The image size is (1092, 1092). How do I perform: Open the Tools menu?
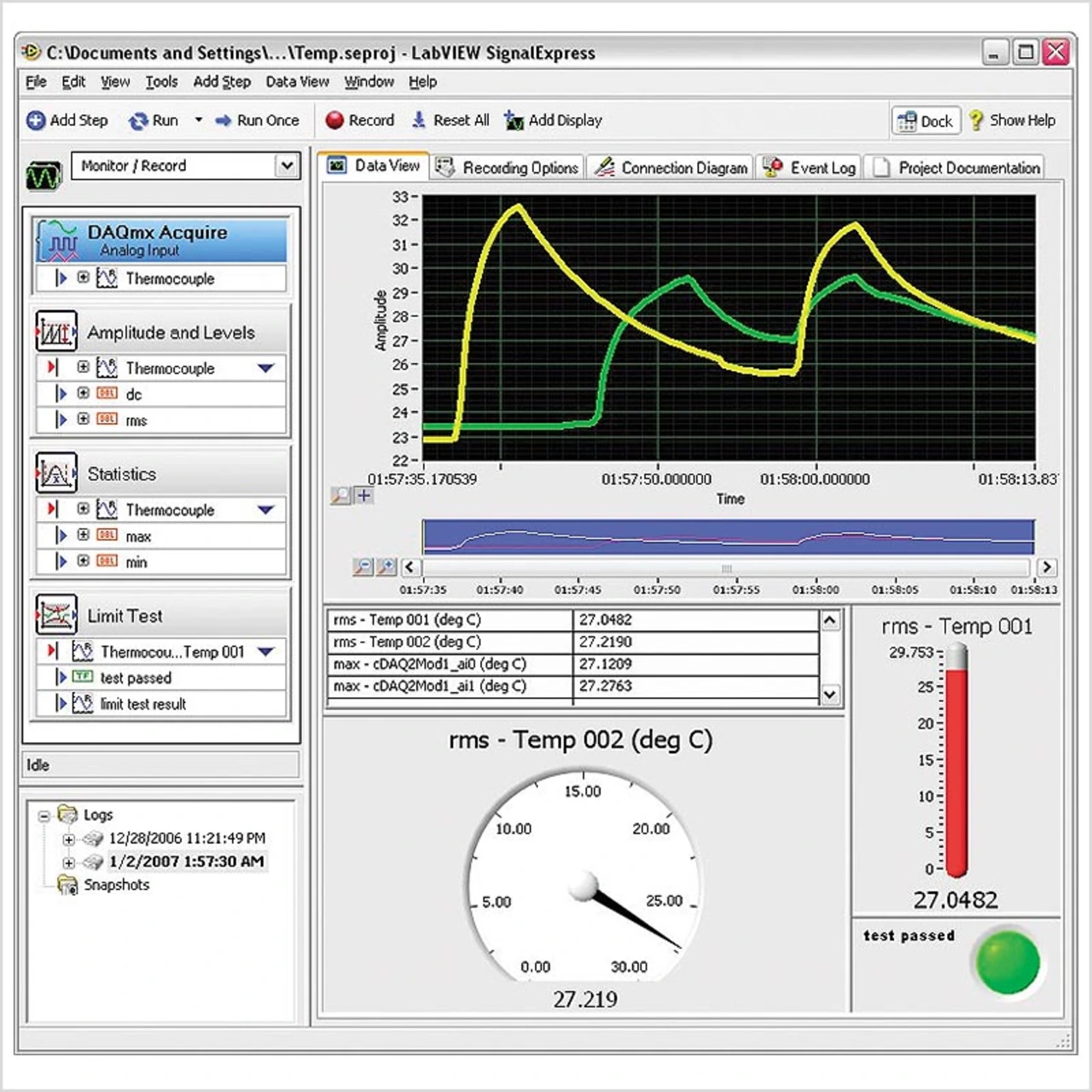coord(160,82)
